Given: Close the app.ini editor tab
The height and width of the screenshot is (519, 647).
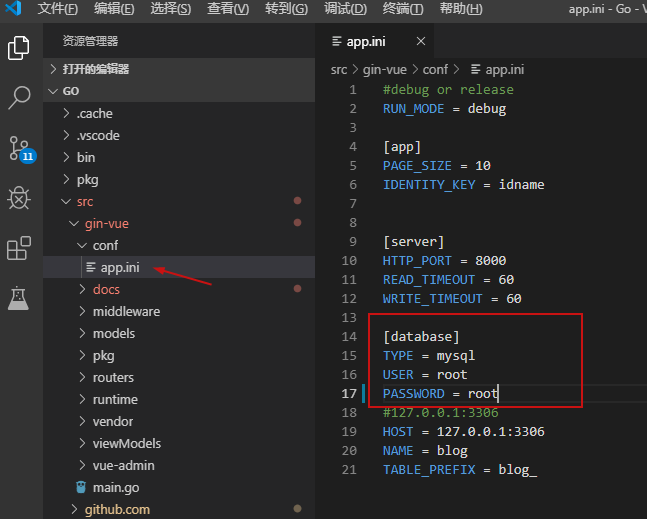Looking at the screenshot, I should tap(421, 42).
